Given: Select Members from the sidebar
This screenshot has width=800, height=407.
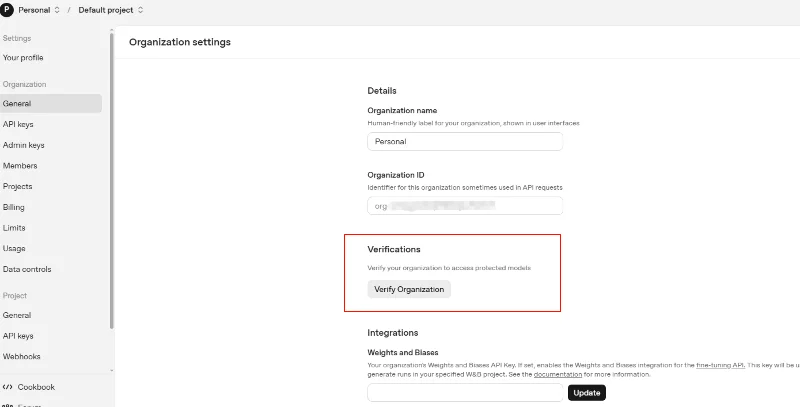Looking at the screenshot, I should (x=20, y=166).
